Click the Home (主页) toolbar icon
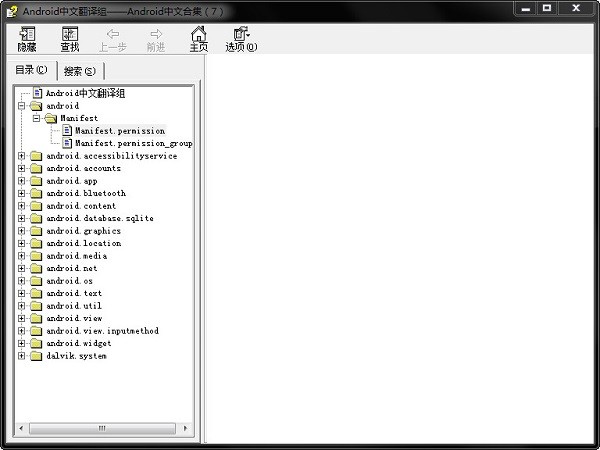 pos(198,37)
